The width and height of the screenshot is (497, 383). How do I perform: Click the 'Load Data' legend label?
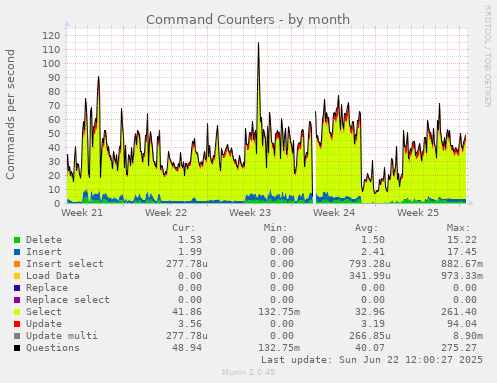(x=53, y=276)
